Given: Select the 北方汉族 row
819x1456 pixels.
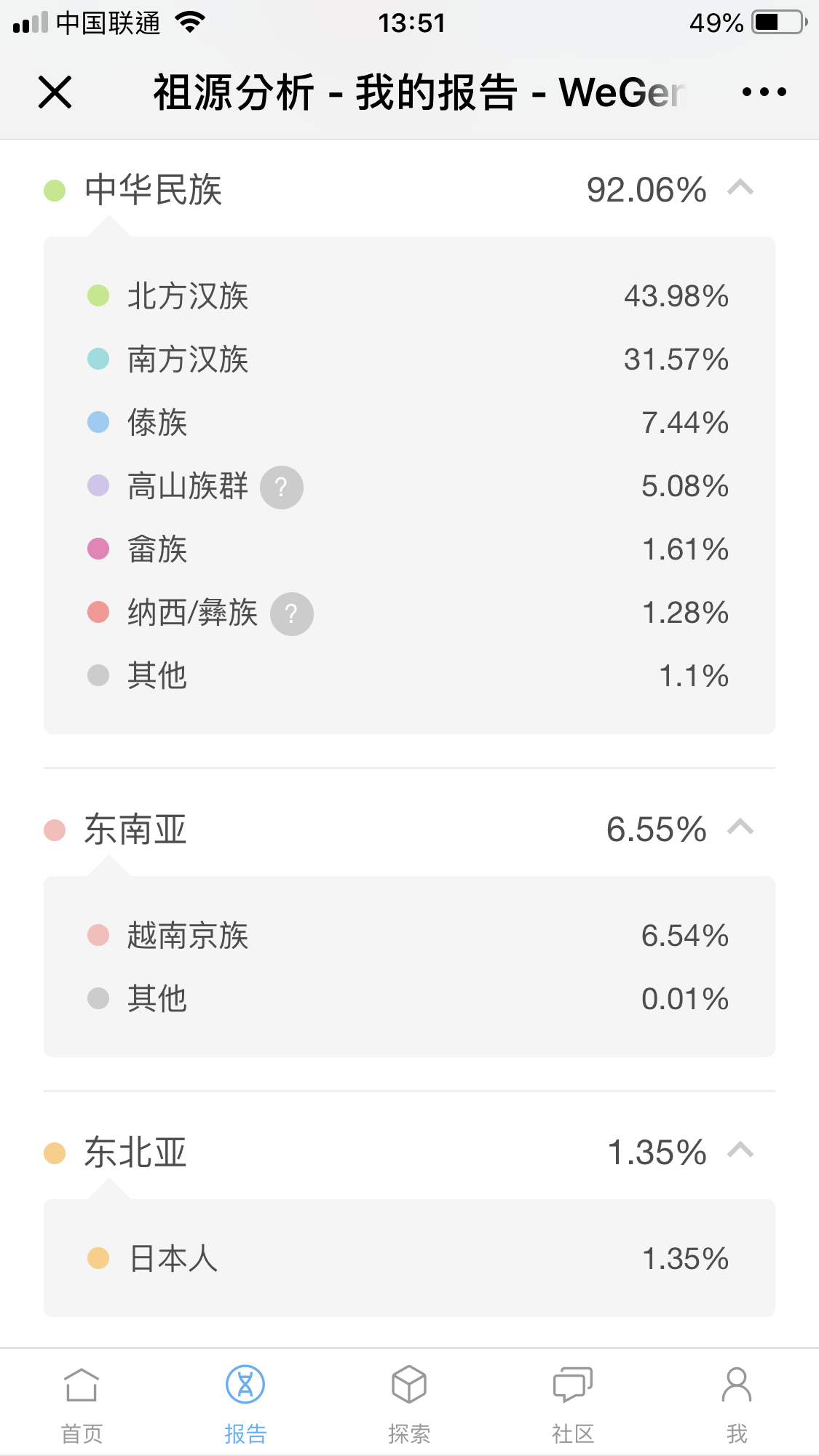Looking at the screenshot, I should pyautogui.click(x=409, y=296).
